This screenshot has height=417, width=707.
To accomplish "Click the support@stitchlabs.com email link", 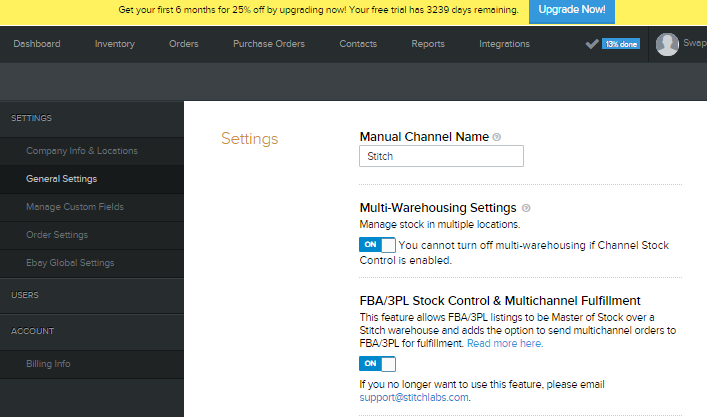I will [414, 398].
